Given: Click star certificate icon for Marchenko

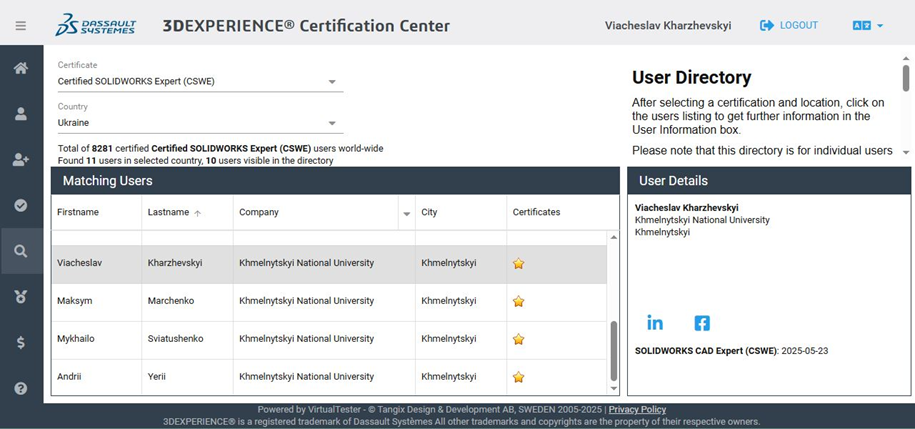Looking at the screenshot, I should 518,301.
